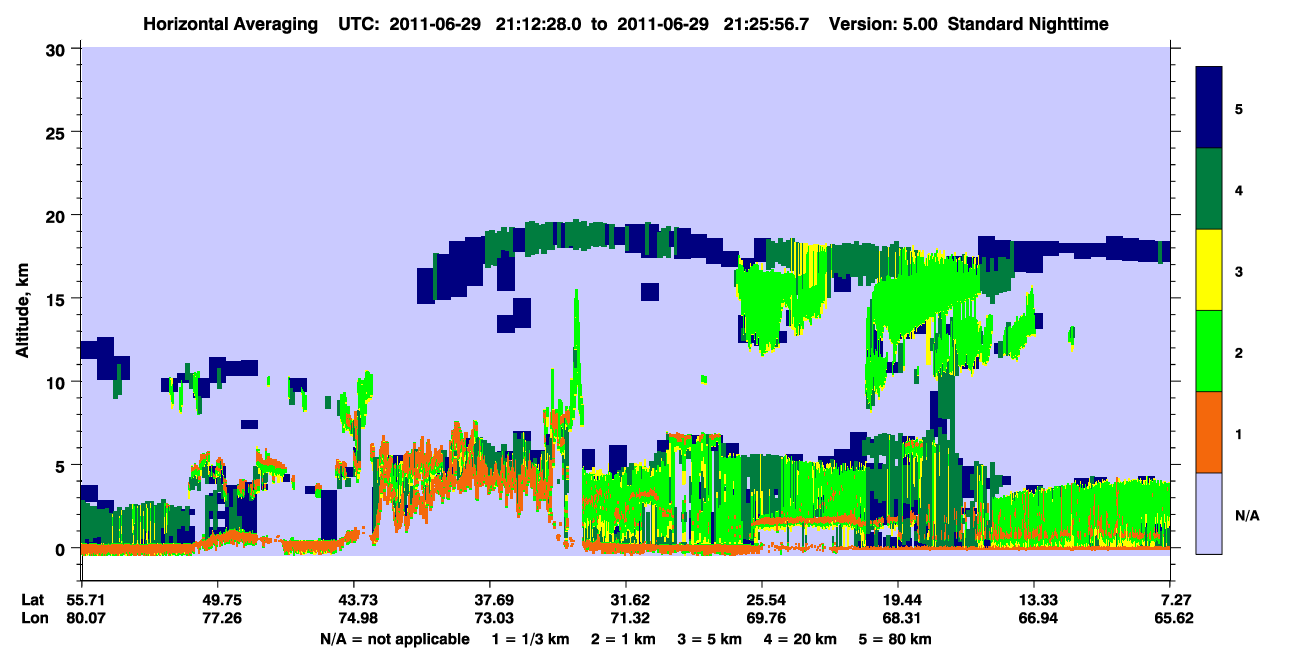
Task: Click the 'Lat' row label
Action: pyautogui.click(x=32, y=600)
